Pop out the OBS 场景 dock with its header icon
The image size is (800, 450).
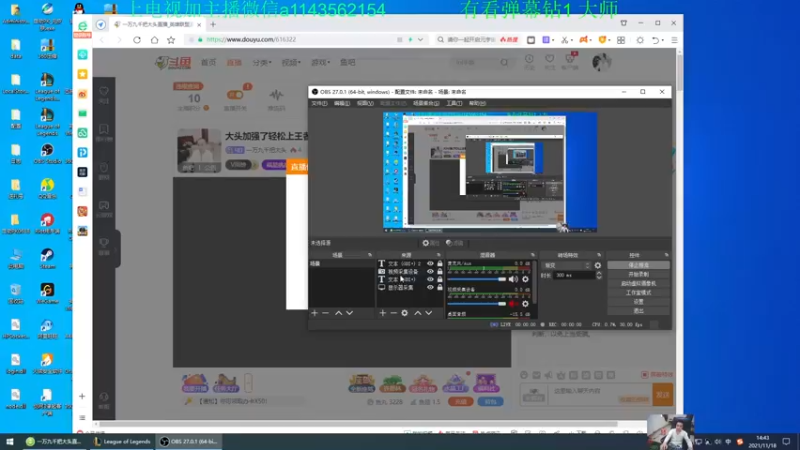click(x=370, y=255)
